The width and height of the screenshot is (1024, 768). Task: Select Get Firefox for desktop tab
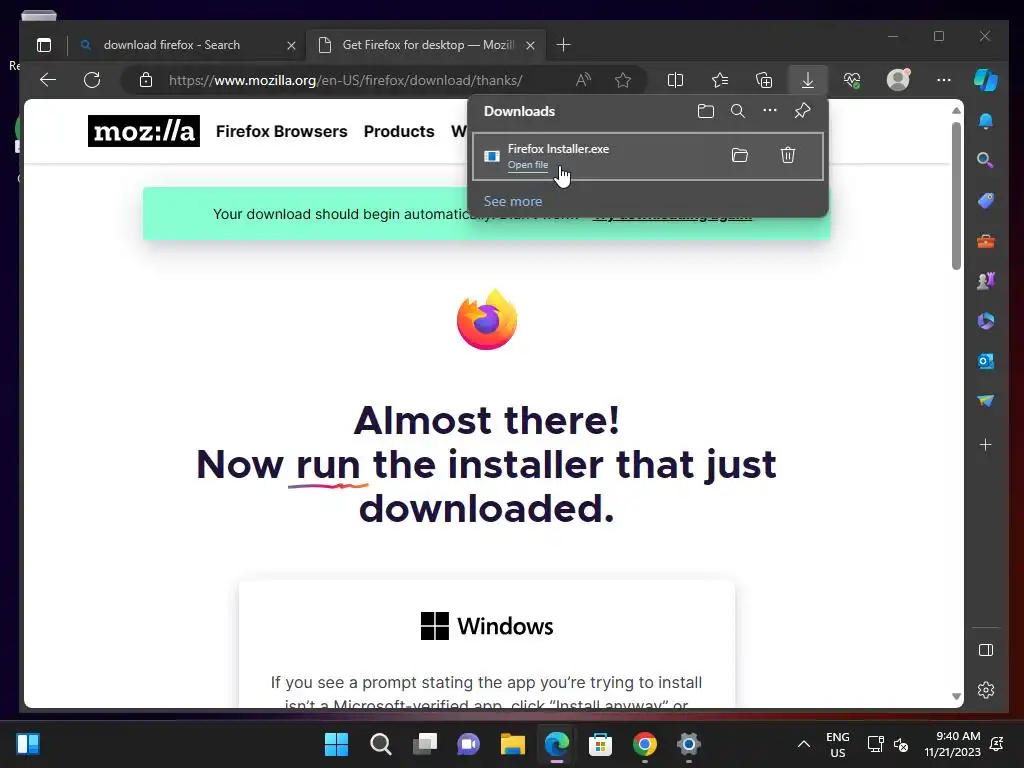[428, 45]
